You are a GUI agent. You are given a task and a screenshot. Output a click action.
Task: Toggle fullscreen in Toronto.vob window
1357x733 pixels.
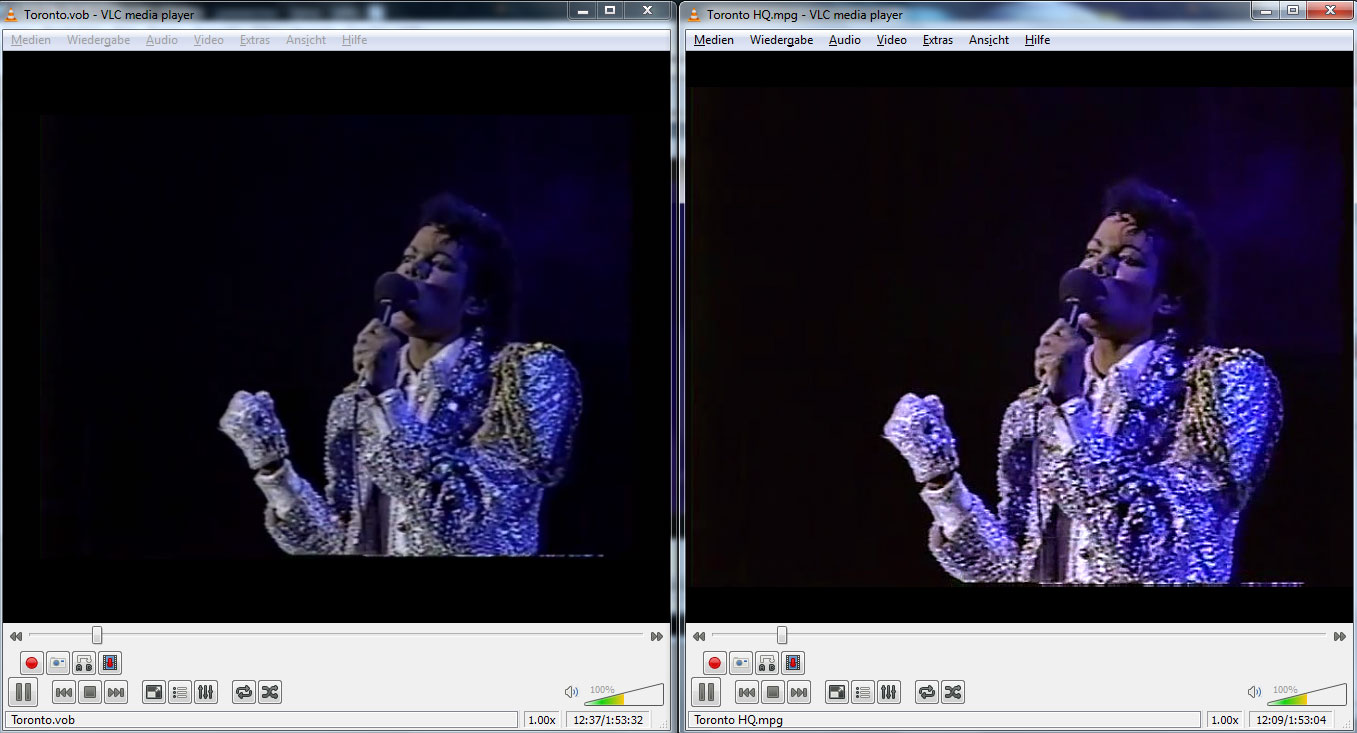[154, 692]
